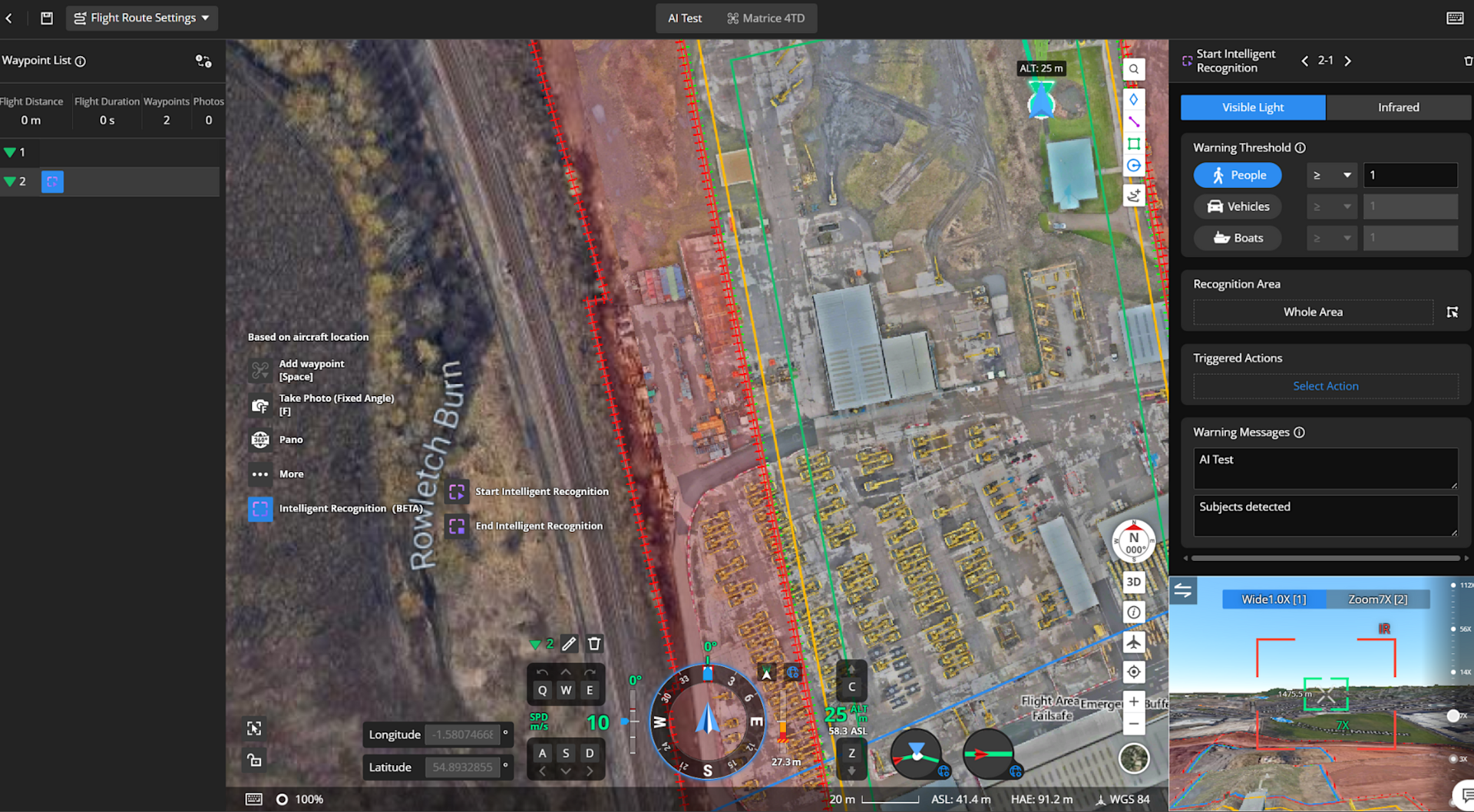
Task: Zoom out the map with minus
Action: pyautogui.click(x=1134, y=724)
